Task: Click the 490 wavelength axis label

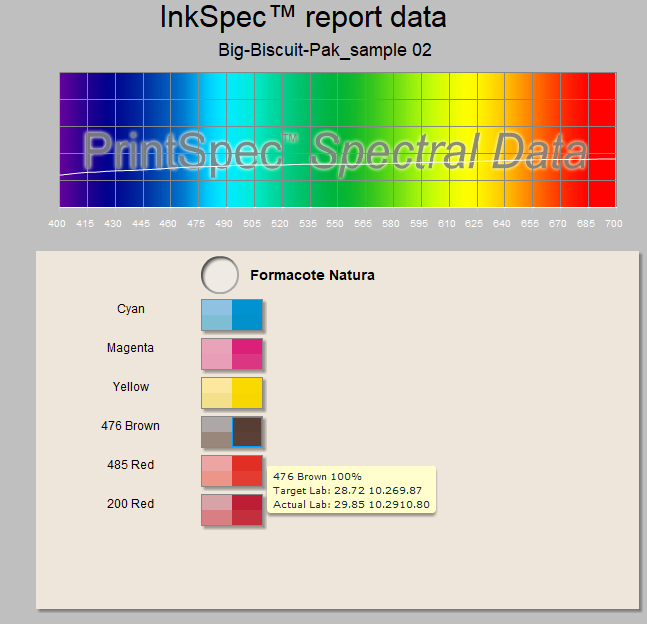Action: (x=224, y=224)
